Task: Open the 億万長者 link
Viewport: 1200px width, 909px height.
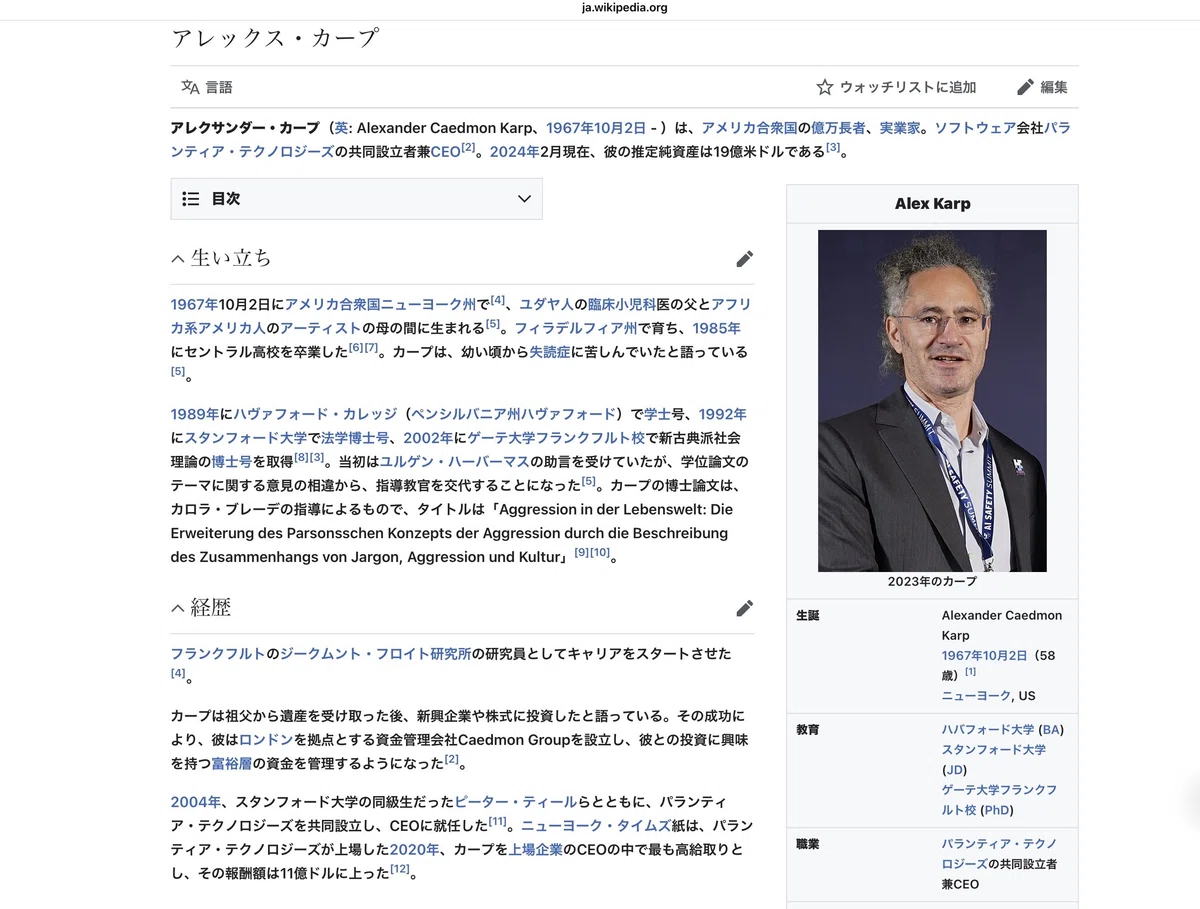Action: point(838,128)
